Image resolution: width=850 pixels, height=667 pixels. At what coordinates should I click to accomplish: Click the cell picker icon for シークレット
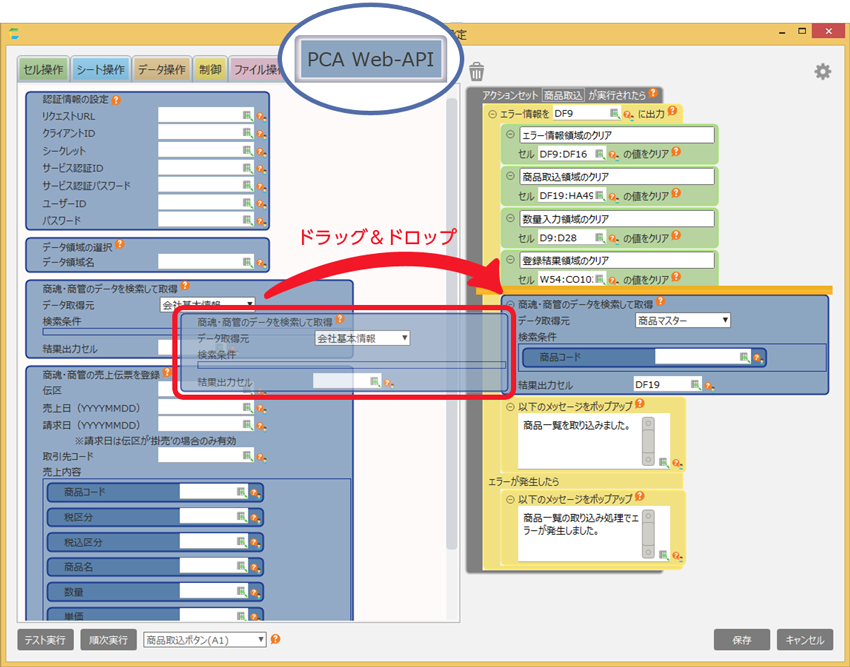(247, 150)
